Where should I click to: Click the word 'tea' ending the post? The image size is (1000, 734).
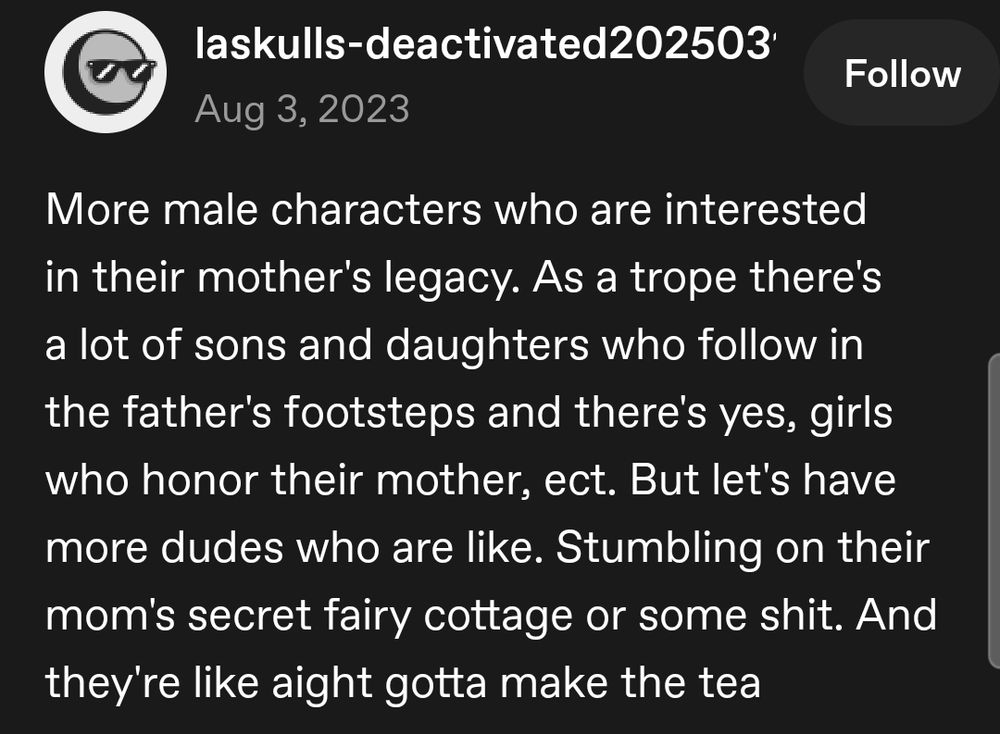[x=730, y=683]
